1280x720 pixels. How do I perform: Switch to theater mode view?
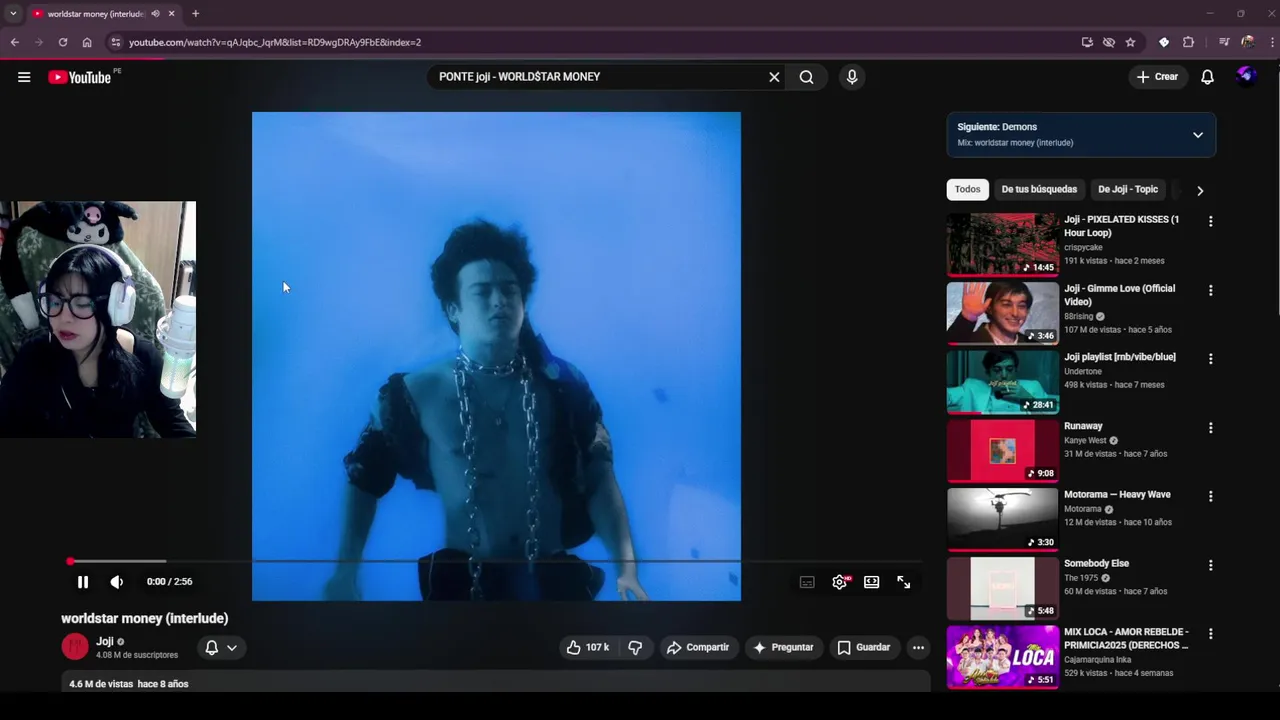(x=872, y=582)
